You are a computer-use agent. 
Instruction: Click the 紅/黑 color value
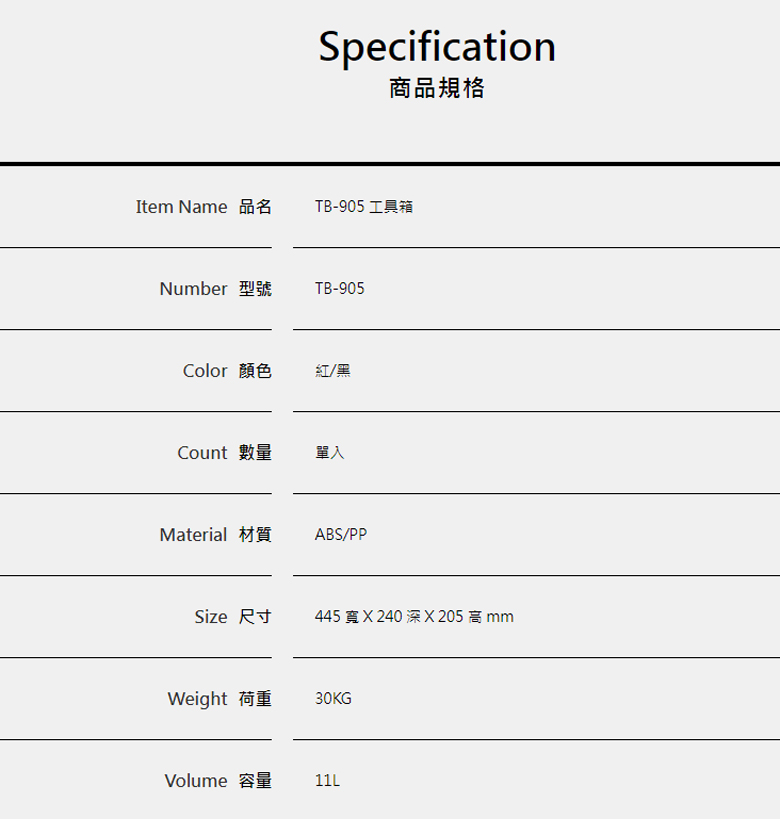coord(332,371)
